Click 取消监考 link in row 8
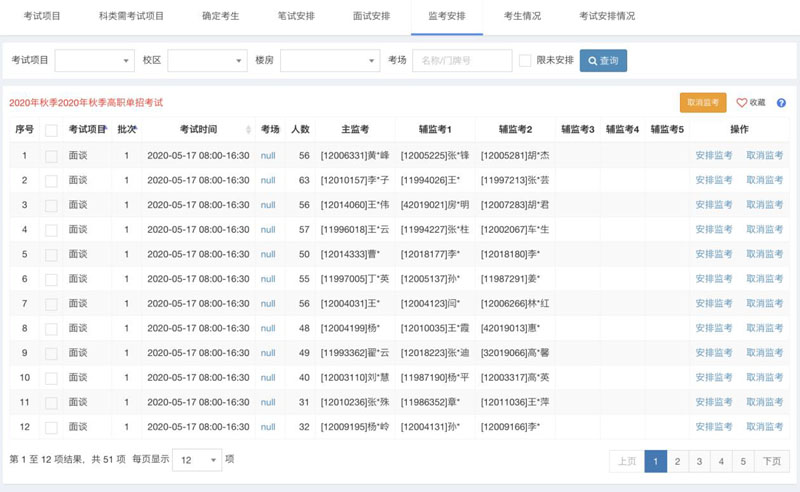The height and width of the screenshot is (492, 800). pyautogui.click(x=764, y=328)
